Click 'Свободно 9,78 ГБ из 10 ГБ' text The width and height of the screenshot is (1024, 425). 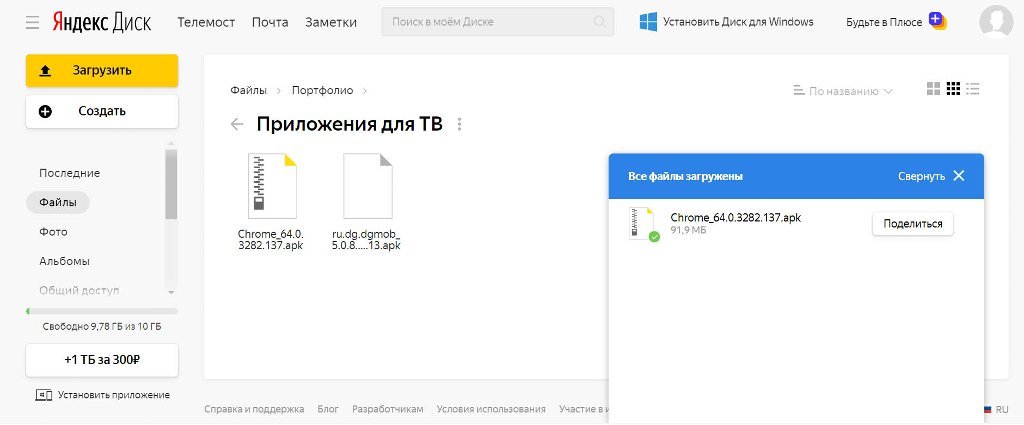tap(102, 326)
